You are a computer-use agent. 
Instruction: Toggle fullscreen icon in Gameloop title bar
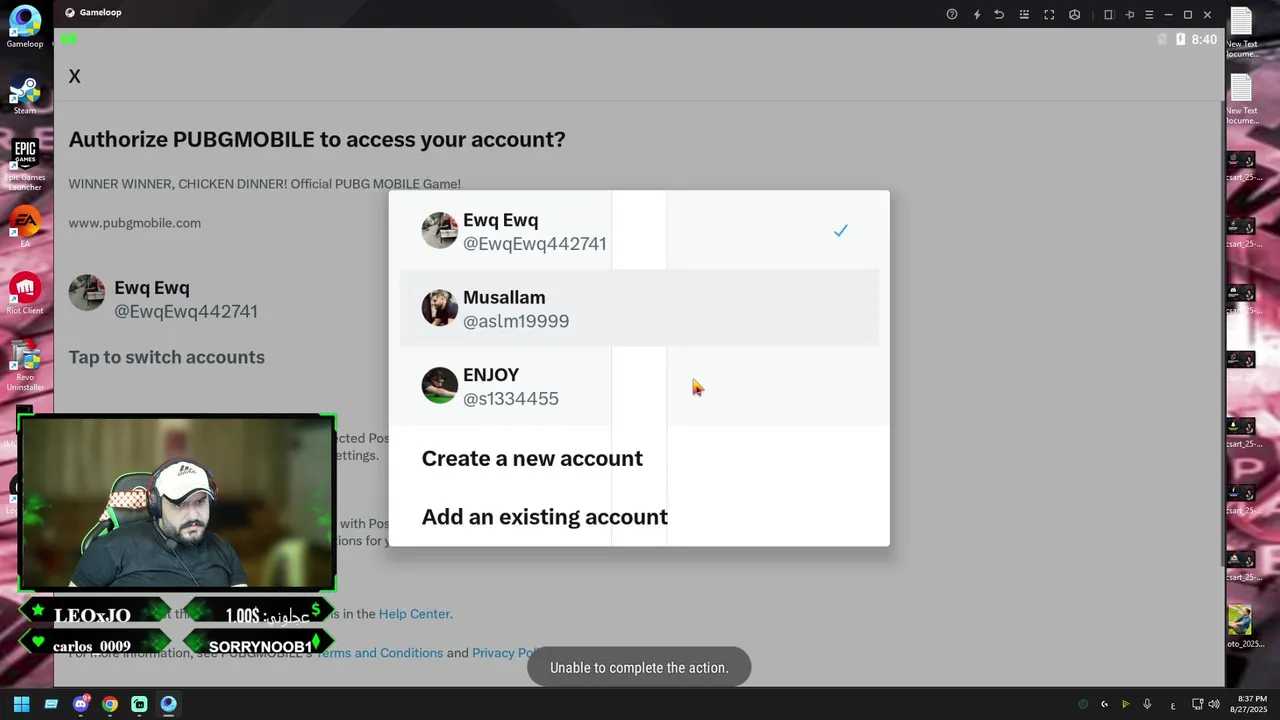coord(1049,14)
